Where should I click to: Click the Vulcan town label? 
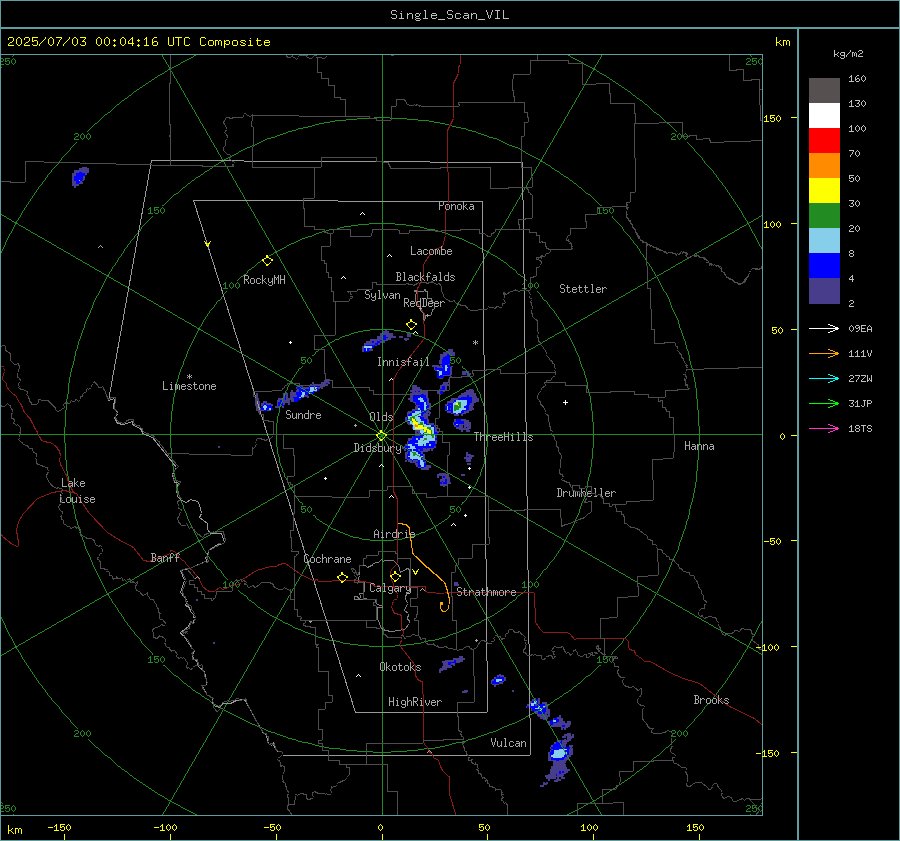[x=508, y=743]
